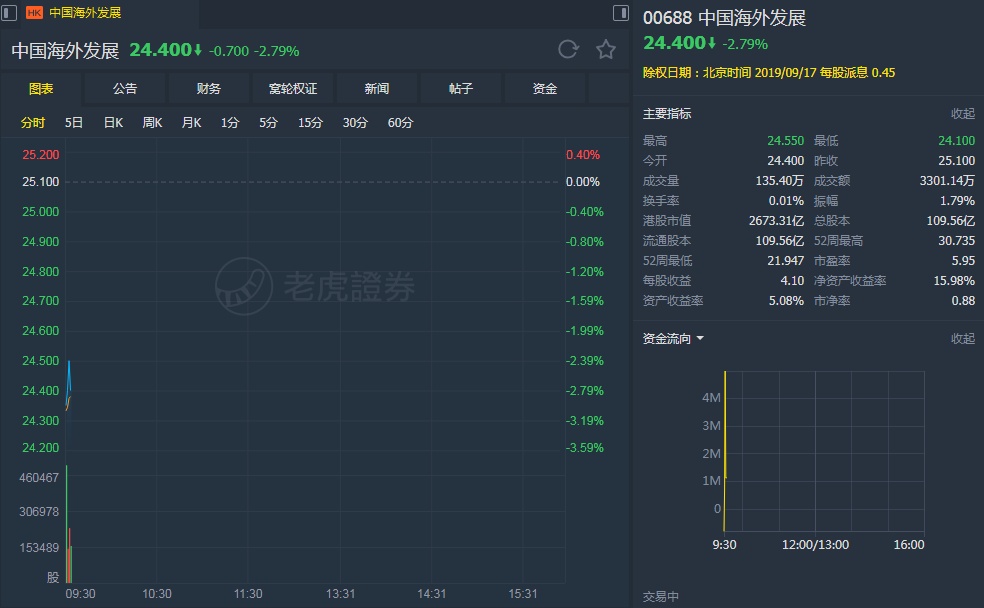This screenshot has width=984, height=608.
Task: Click the 市盈率 value 5.95
Action: coord(963,261)
